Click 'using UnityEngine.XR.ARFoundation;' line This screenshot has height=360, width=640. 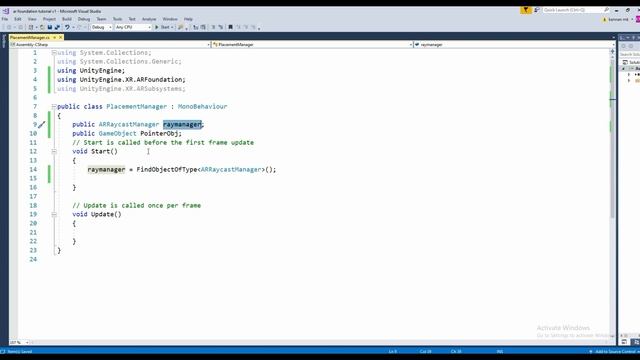(x=121, y=80)
